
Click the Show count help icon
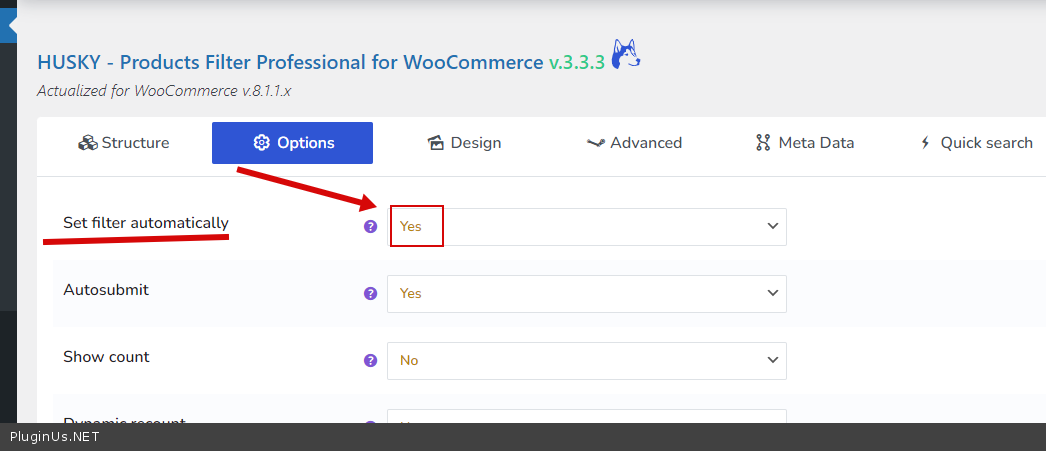pyautogui.click(x=370, y=361)
